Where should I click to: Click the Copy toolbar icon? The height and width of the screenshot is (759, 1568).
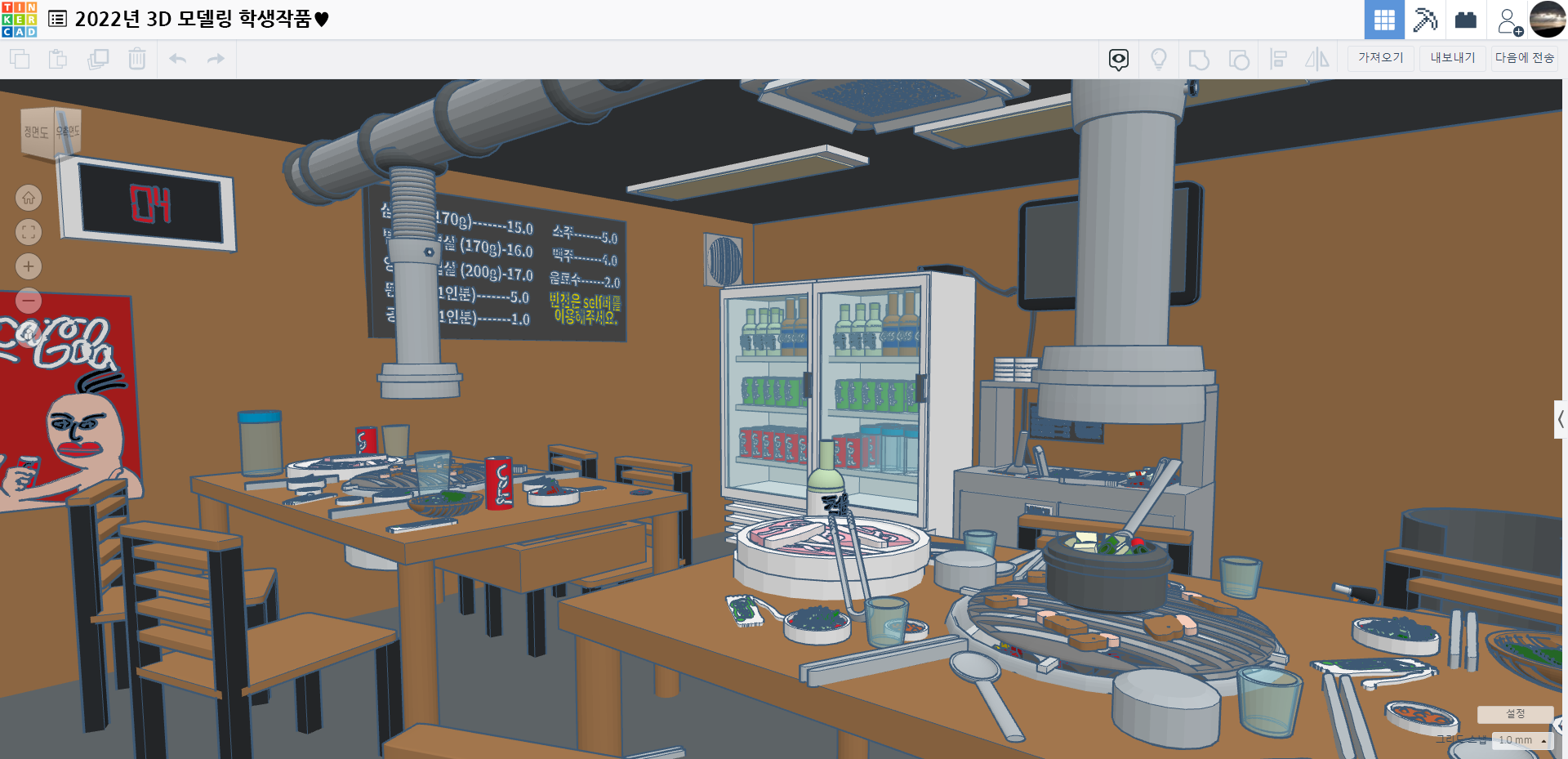pos(20,59)
